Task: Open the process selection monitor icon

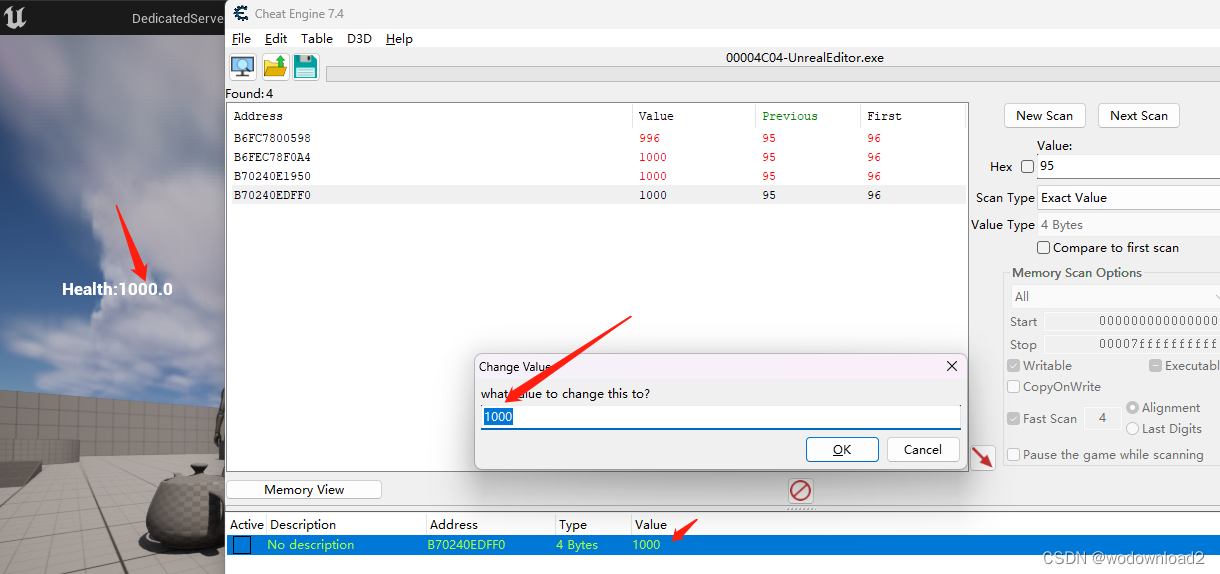Action: [243, 67]
